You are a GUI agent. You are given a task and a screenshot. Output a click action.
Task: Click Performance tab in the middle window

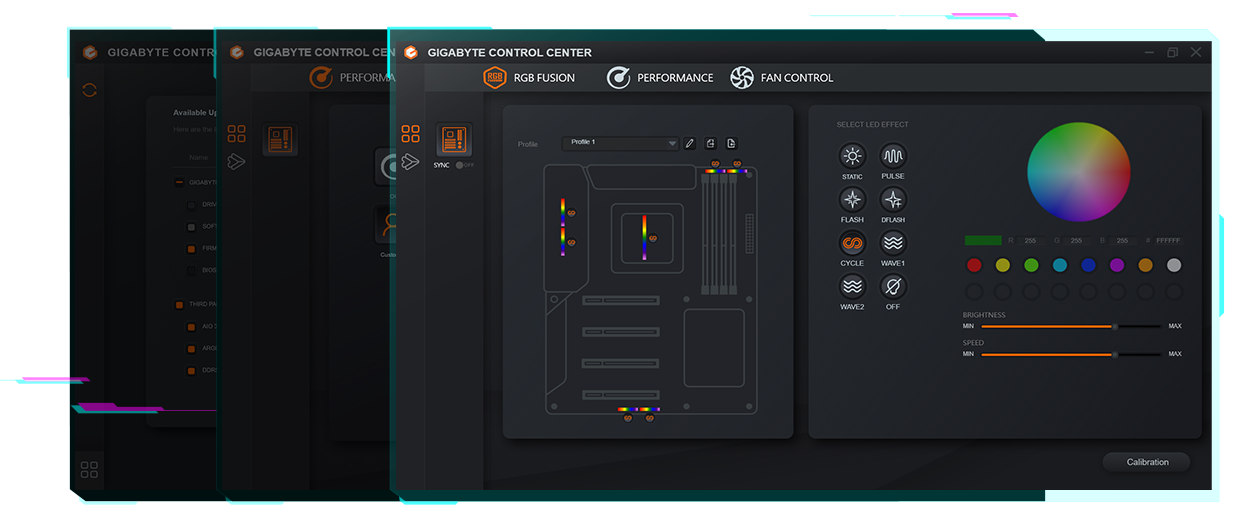click(x=352, y=78)
